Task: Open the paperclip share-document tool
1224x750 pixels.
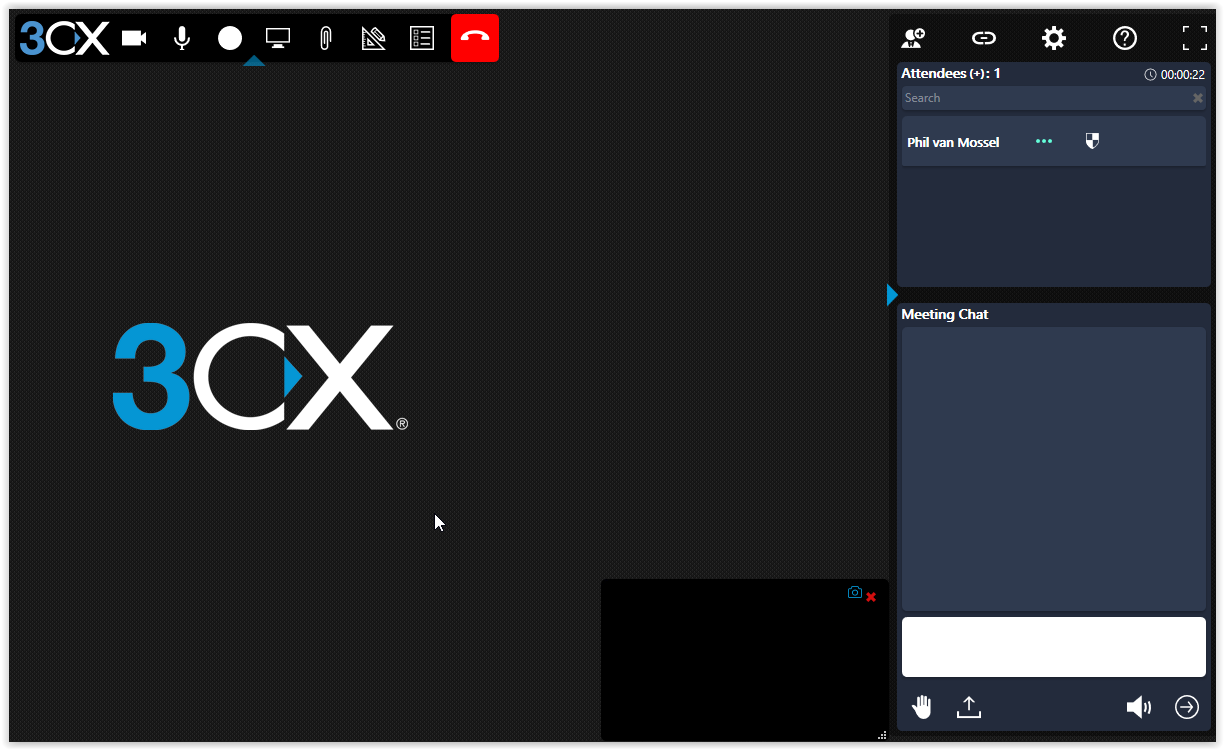Action: (x=325, y=38)
